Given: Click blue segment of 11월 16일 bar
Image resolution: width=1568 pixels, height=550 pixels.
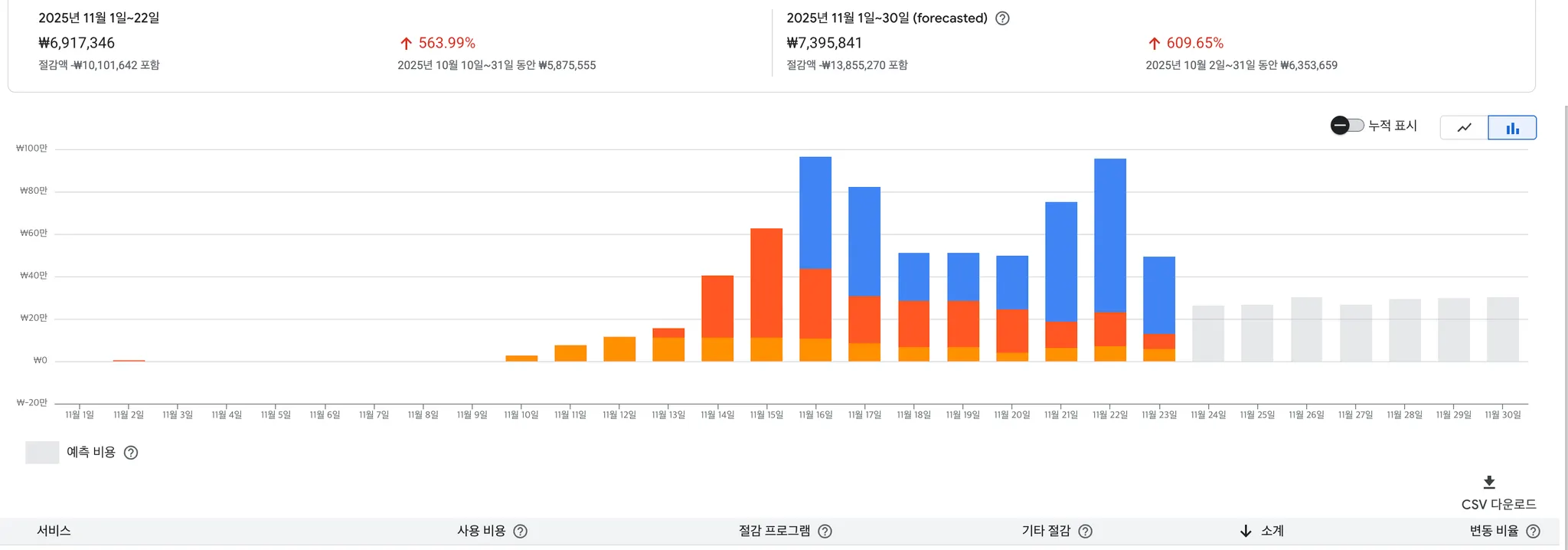Looking at the screenshot, I should [x=815, y=213].
